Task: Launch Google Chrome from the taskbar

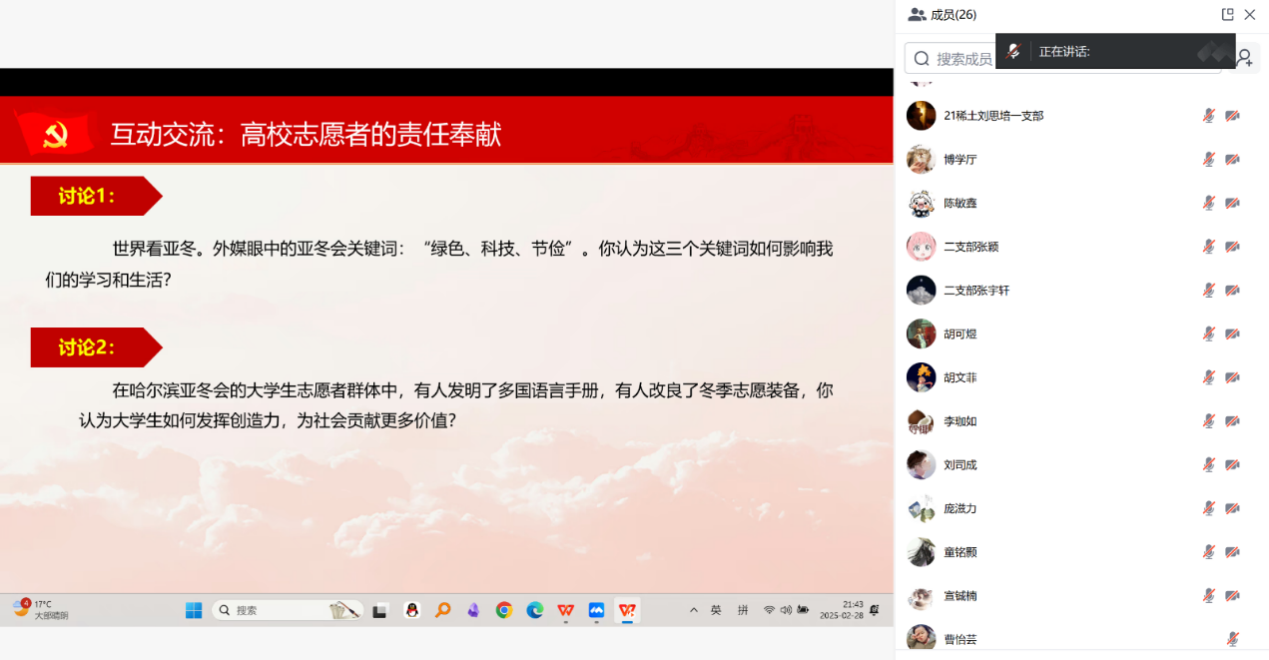Action: 504,610
